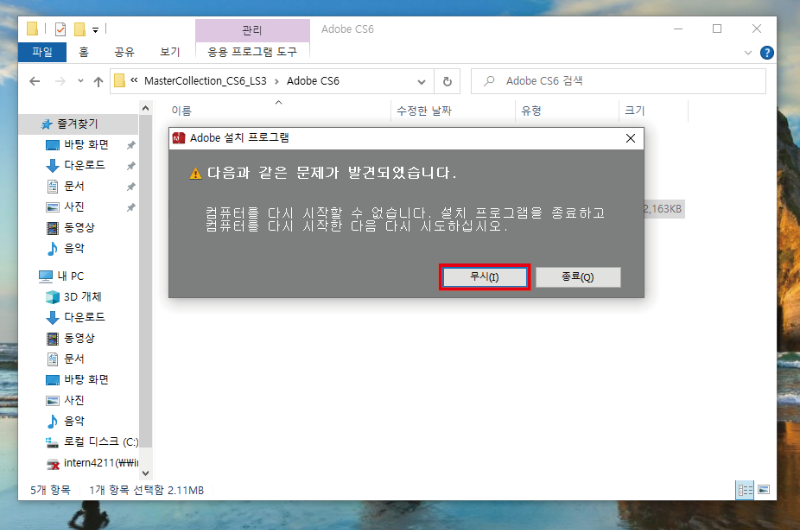Screen dimensions: 800x530
Task: Open 바탕 화면 under 내 PC
Action: coord(86,380)
